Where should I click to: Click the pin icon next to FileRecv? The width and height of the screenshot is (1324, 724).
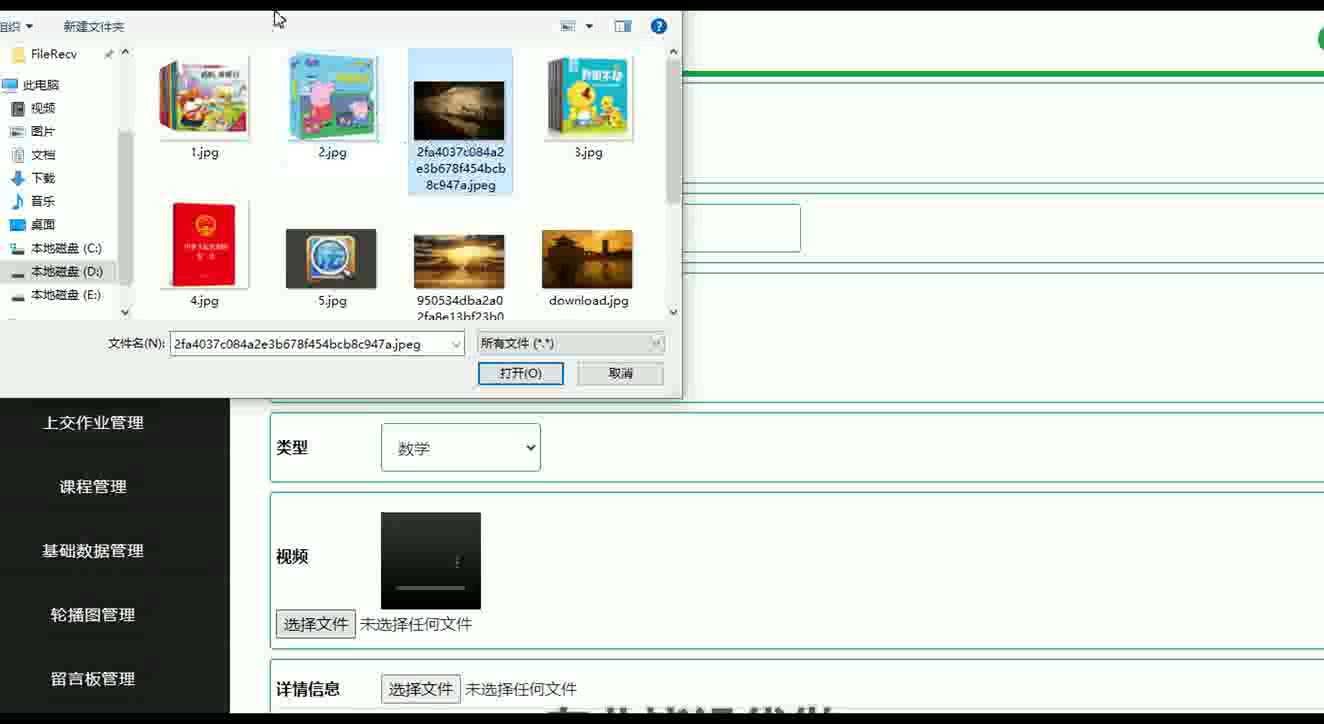point(108,54)
